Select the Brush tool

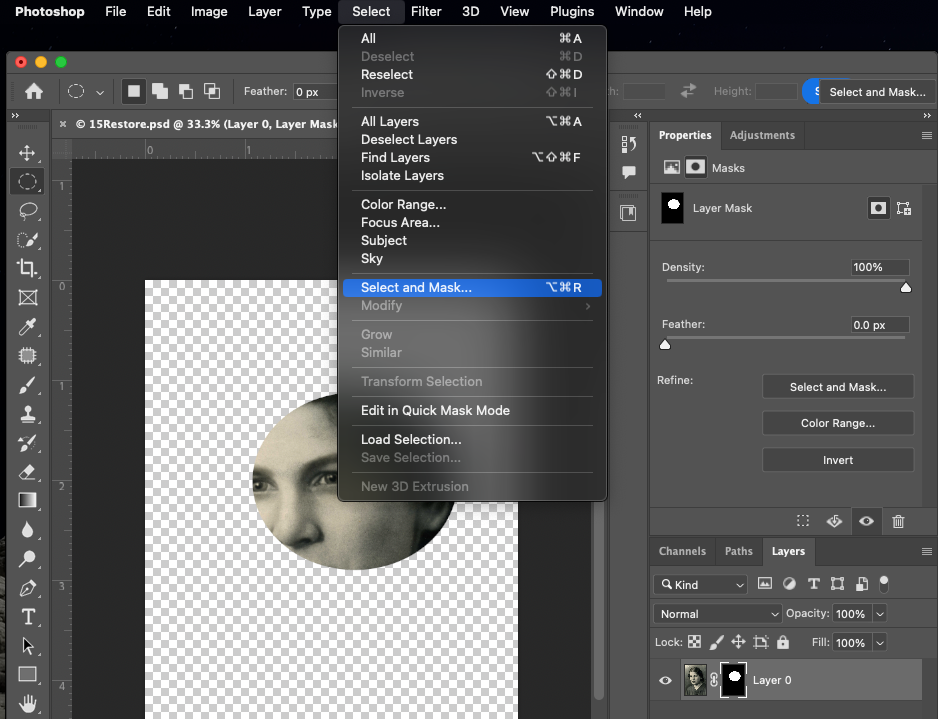pos(28,385)
